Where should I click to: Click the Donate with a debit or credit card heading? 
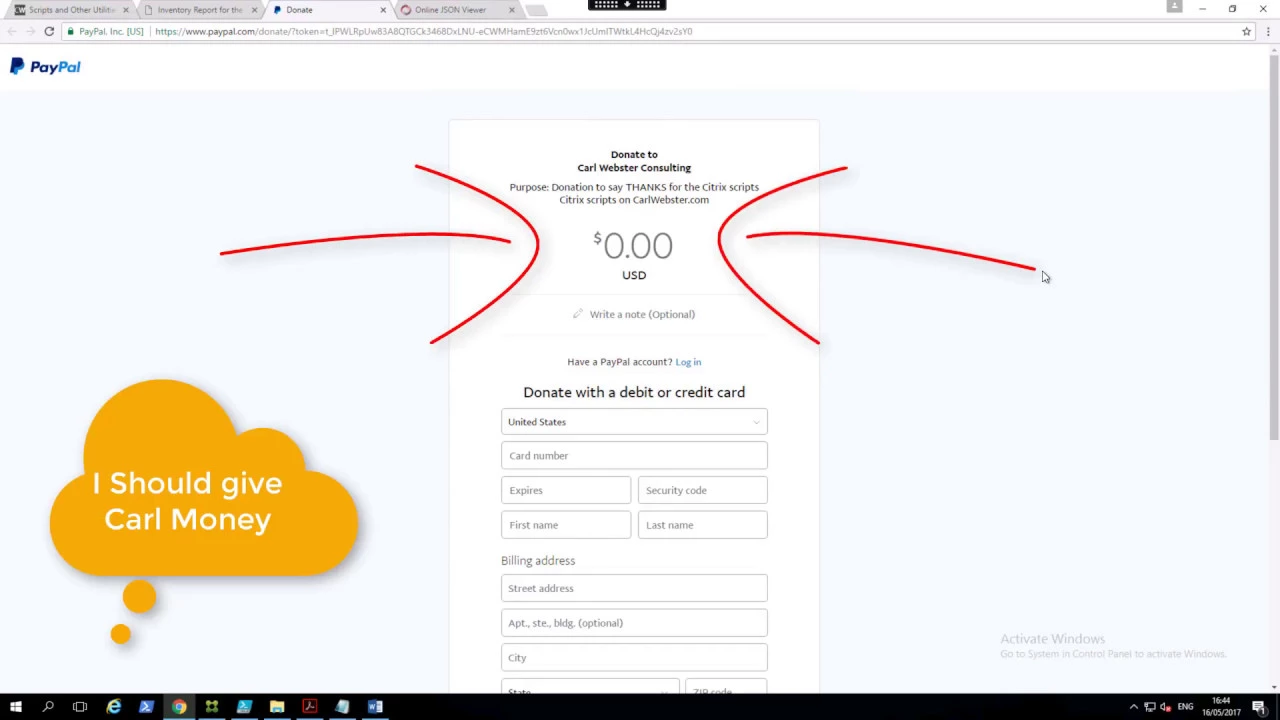[x=634, y=392]
